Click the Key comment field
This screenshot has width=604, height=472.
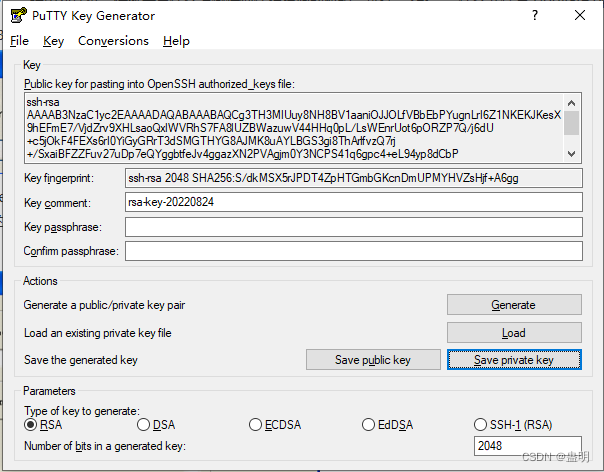click(354, 202)
